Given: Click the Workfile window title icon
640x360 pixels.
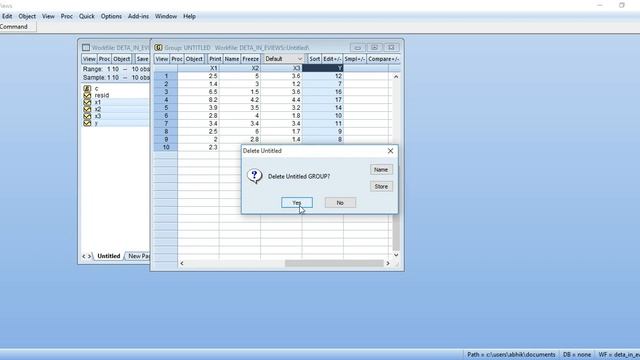Looking at the screenshot, I should coord(86,47).
